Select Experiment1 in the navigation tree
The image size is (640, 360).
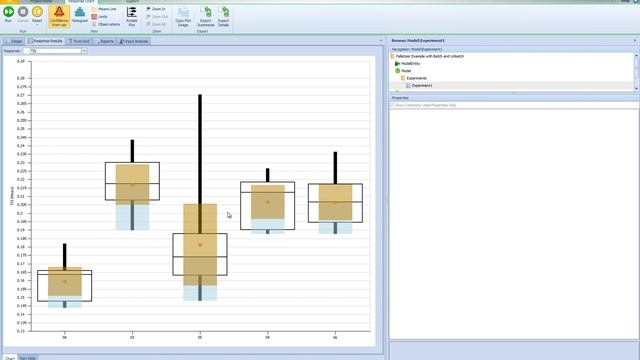pyautogui.click(x=422, y=86)
